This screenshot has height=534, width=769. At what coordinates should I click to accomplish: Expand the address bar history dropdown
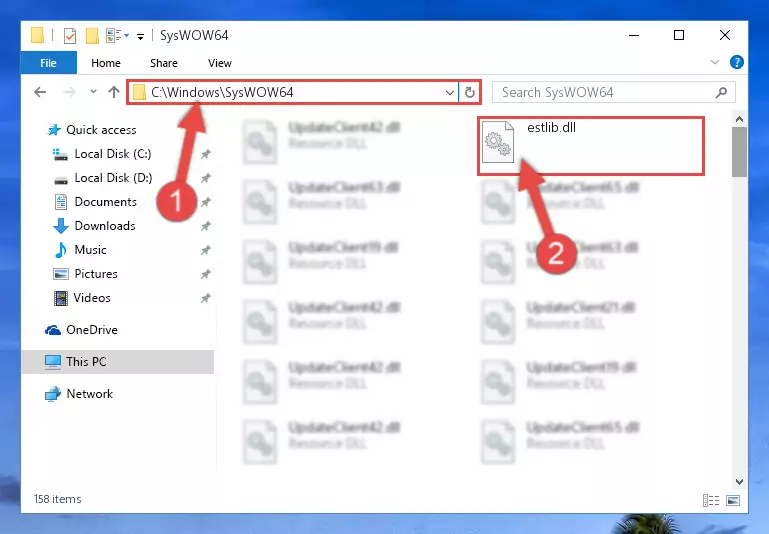tap(450, 92)
